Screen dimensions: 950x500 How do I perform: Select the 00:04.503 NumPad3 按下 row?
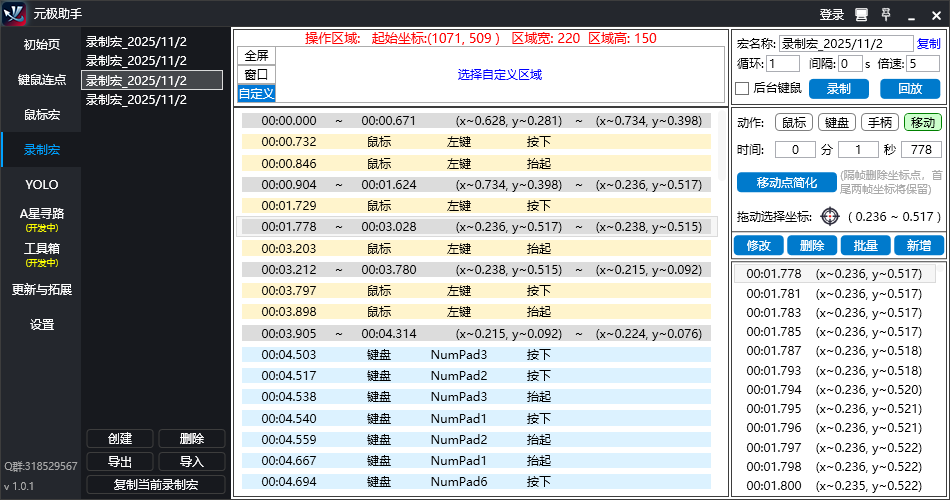point(476,355)
